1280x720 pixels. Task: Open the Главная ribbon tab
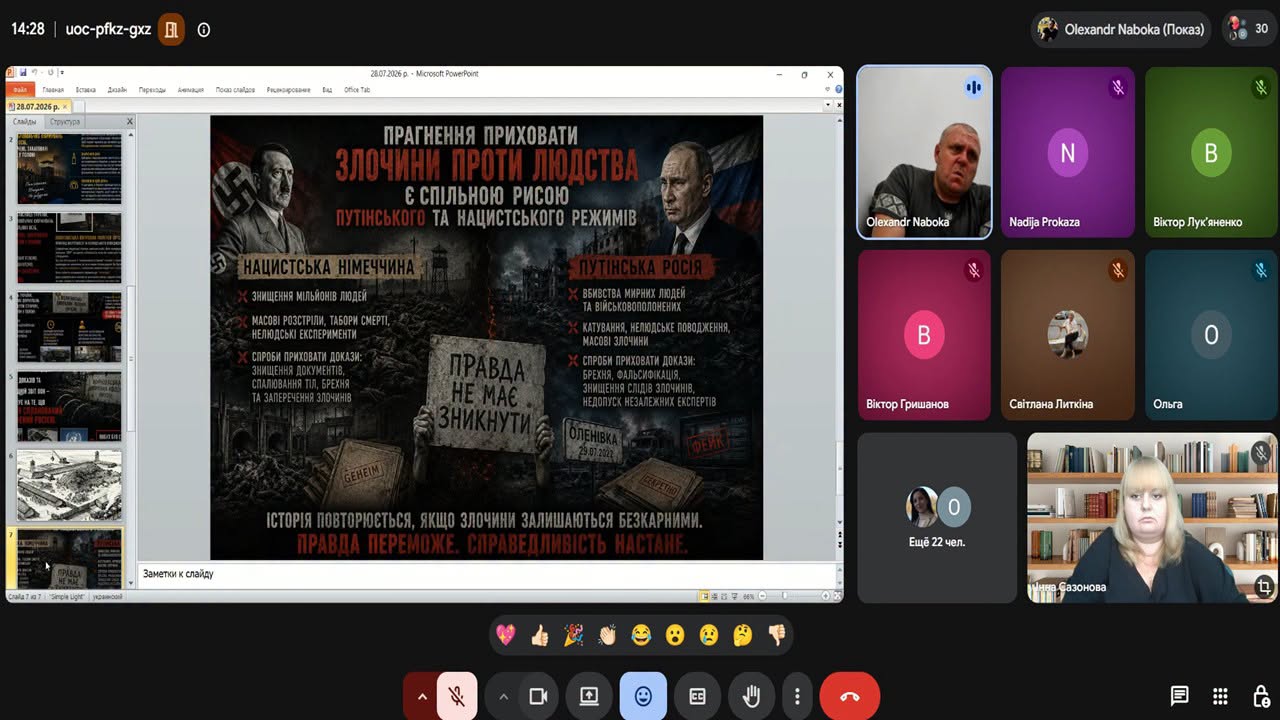tap(53, 90)
